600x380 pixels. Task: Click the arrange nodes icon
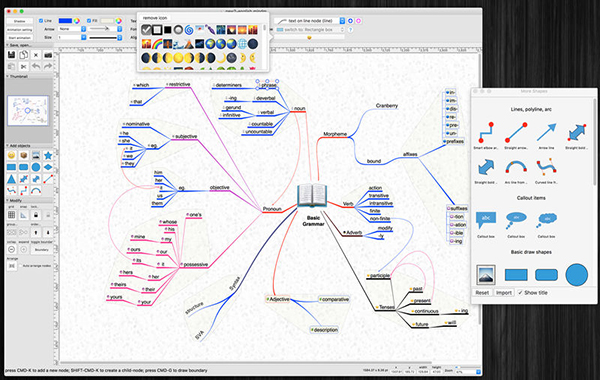coord(11,266)
